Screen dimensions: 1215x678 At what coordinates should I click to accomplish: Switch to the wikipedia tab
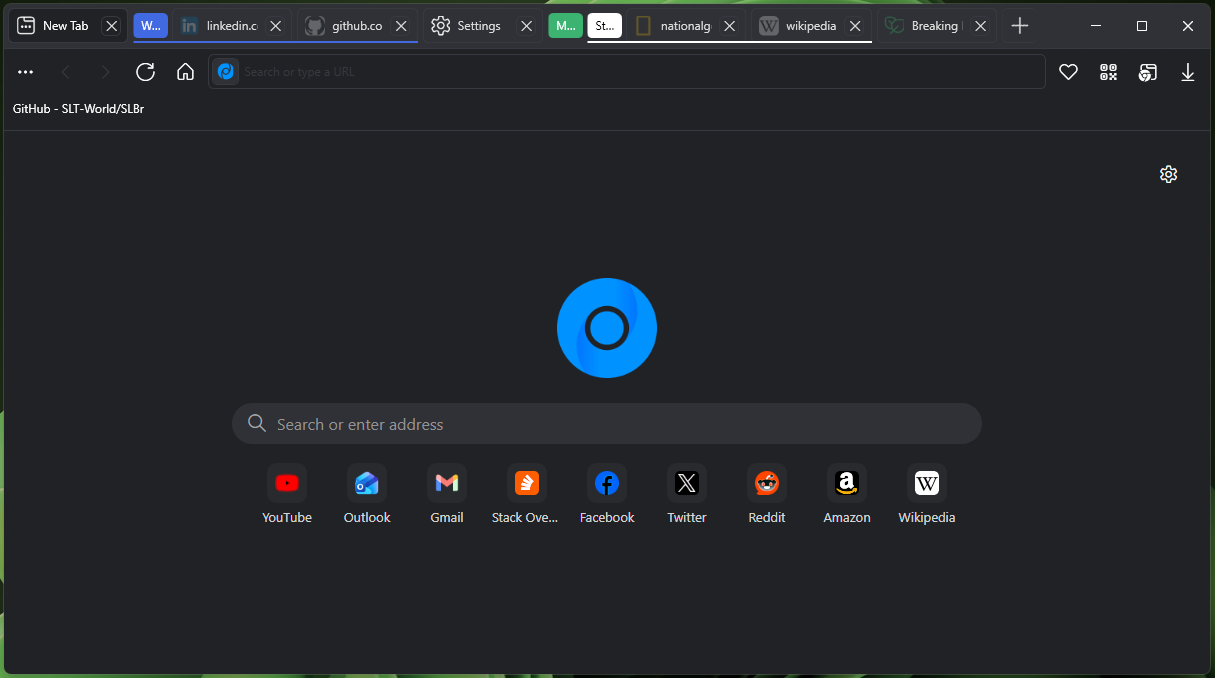(x=810, y=26)
